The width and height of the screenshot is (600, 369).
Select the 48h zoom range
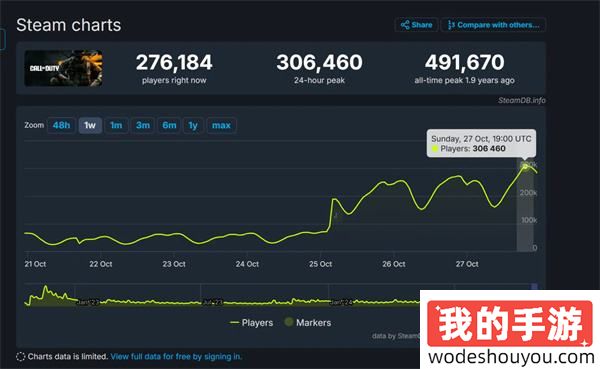(61, 125)
